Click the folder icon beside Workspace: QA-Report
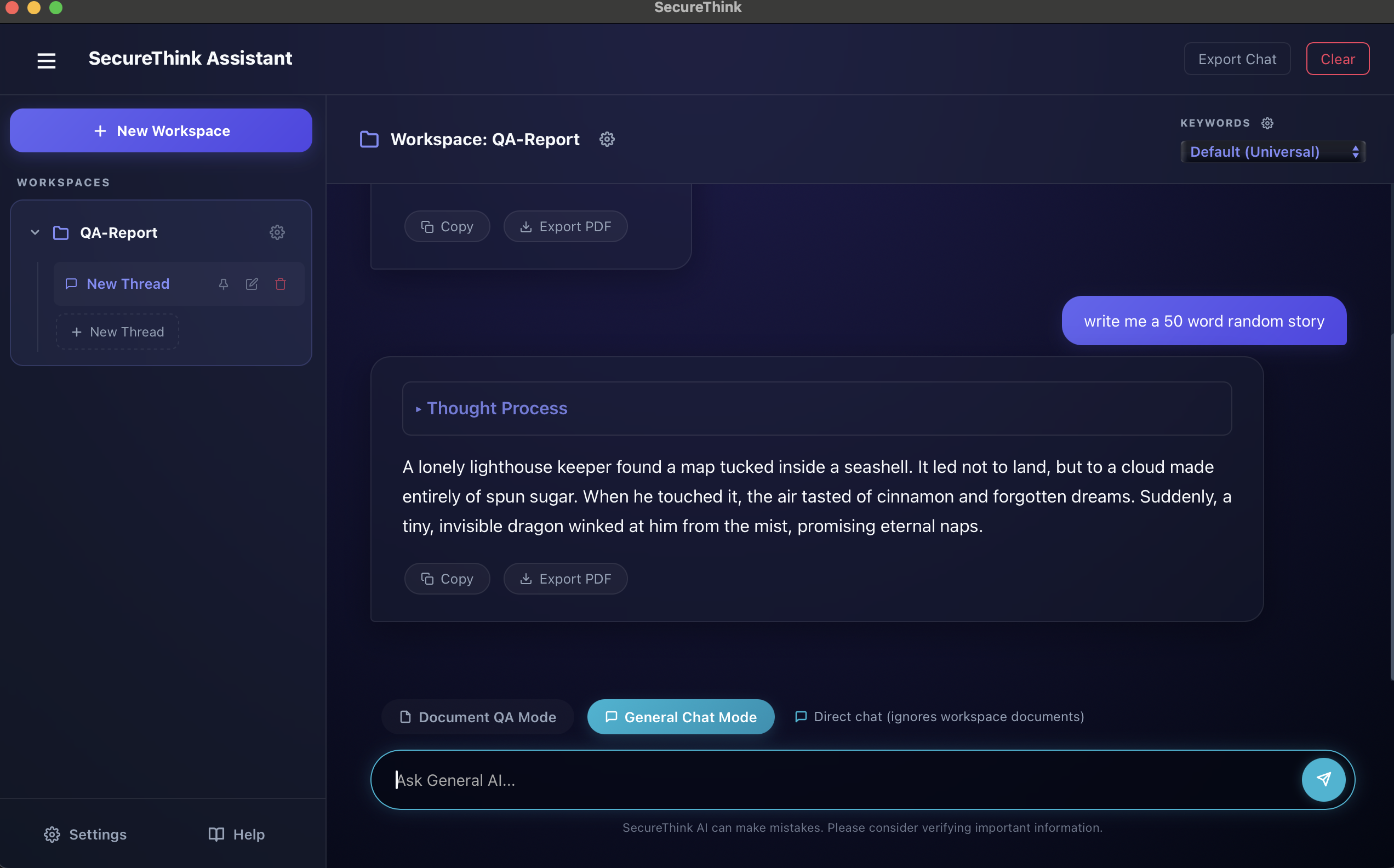Viewport: 1394px width, 868px height. (369, 140)
